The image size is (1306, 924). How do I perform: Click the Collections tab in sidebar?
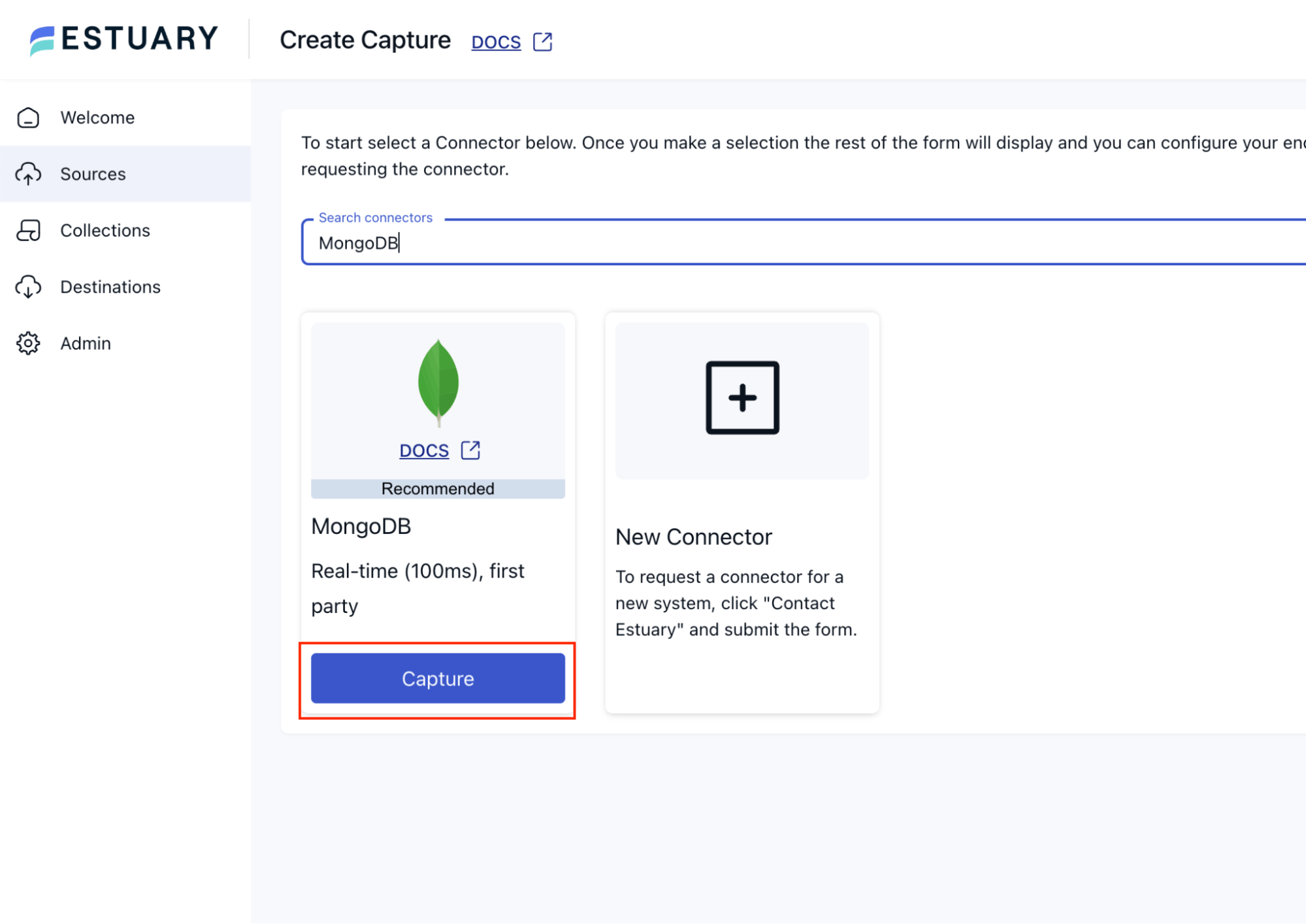(105, 229)
